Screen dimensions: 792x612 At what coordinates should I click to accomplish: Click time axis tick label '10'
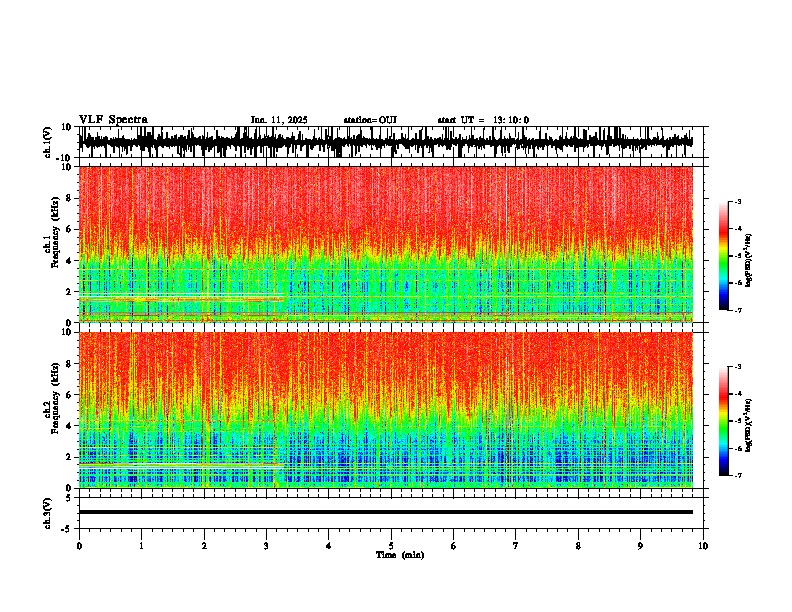click(703, 546)
